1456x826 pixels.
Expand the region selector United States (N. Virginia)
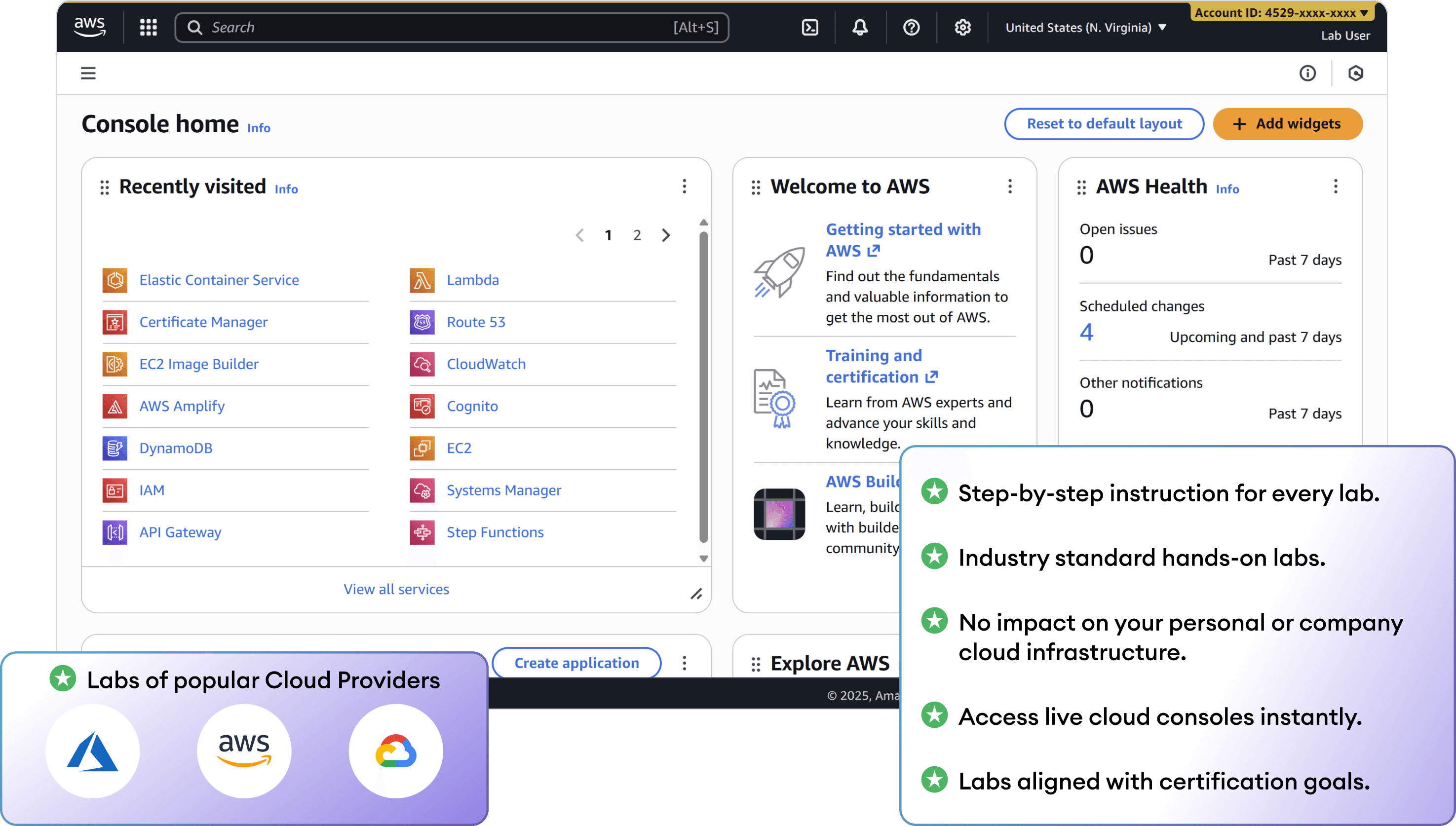tap(1085, 27)
